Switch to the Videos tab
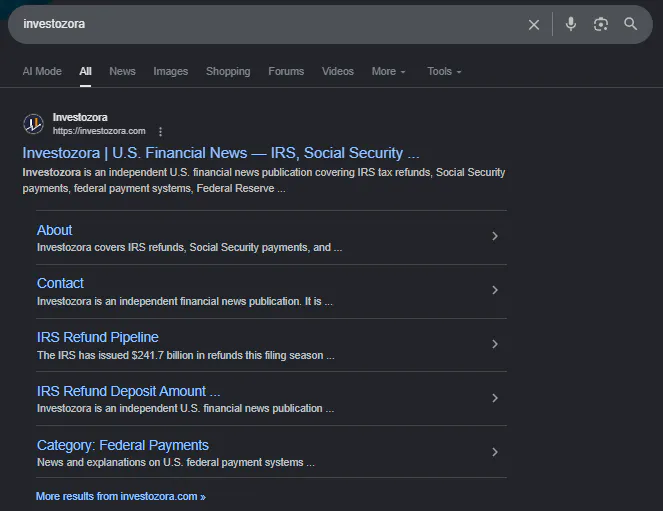Image resolution: width=663 pixels, height=511 pixels. click(x=337, y=71)
